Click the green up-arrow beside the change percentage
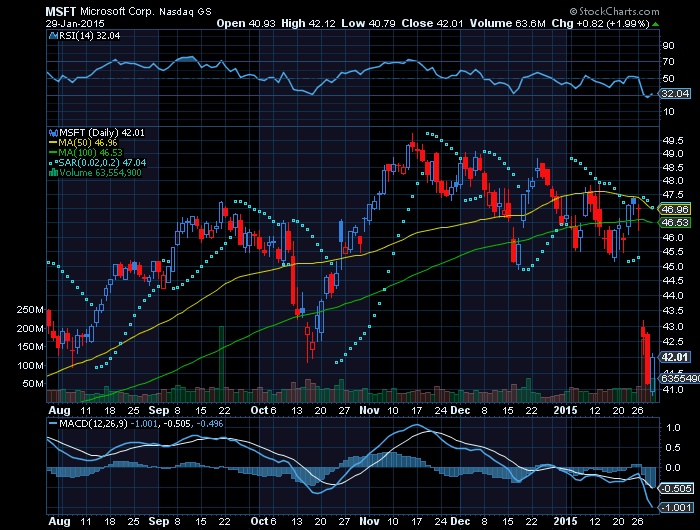This screenshot has height=530, width=700. (x=655, y=24)
